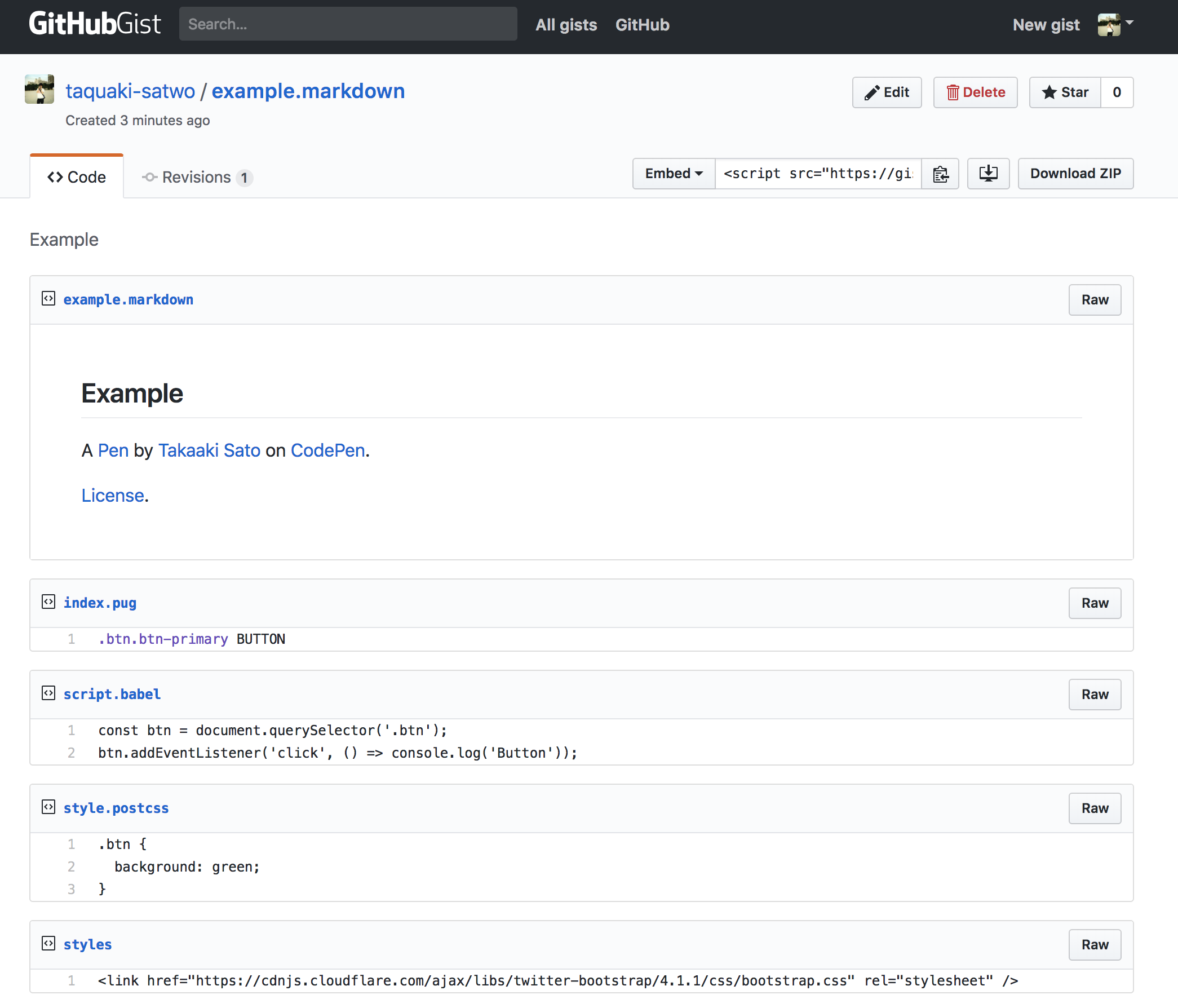
Task: Open Takaaki Sato link
Action: [x=209, y=450]
